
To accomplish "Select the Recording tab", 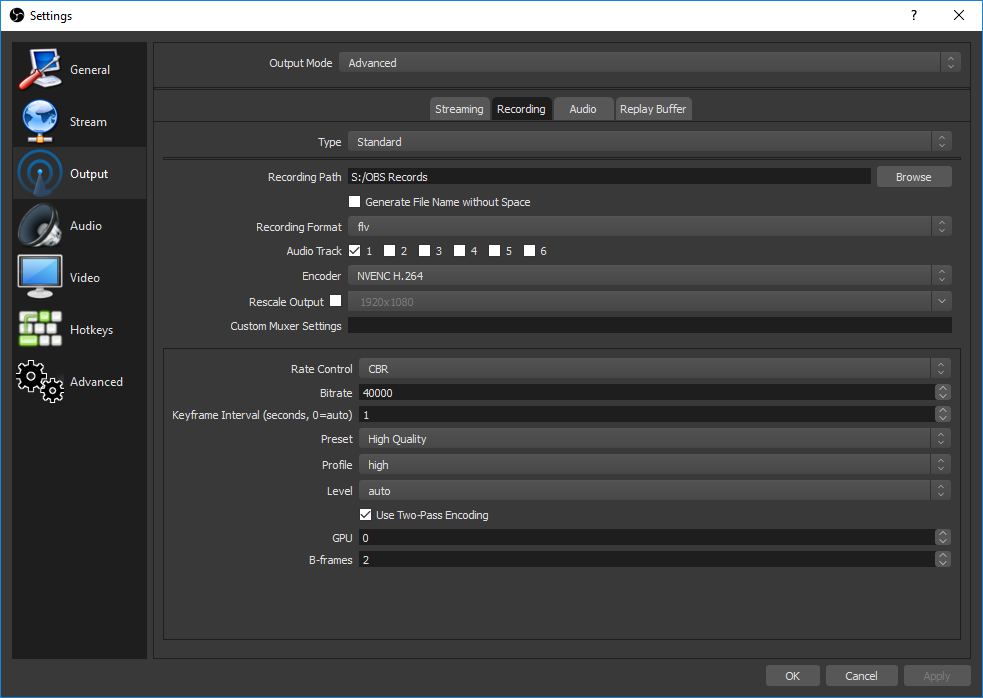I will tap(521, 108).
